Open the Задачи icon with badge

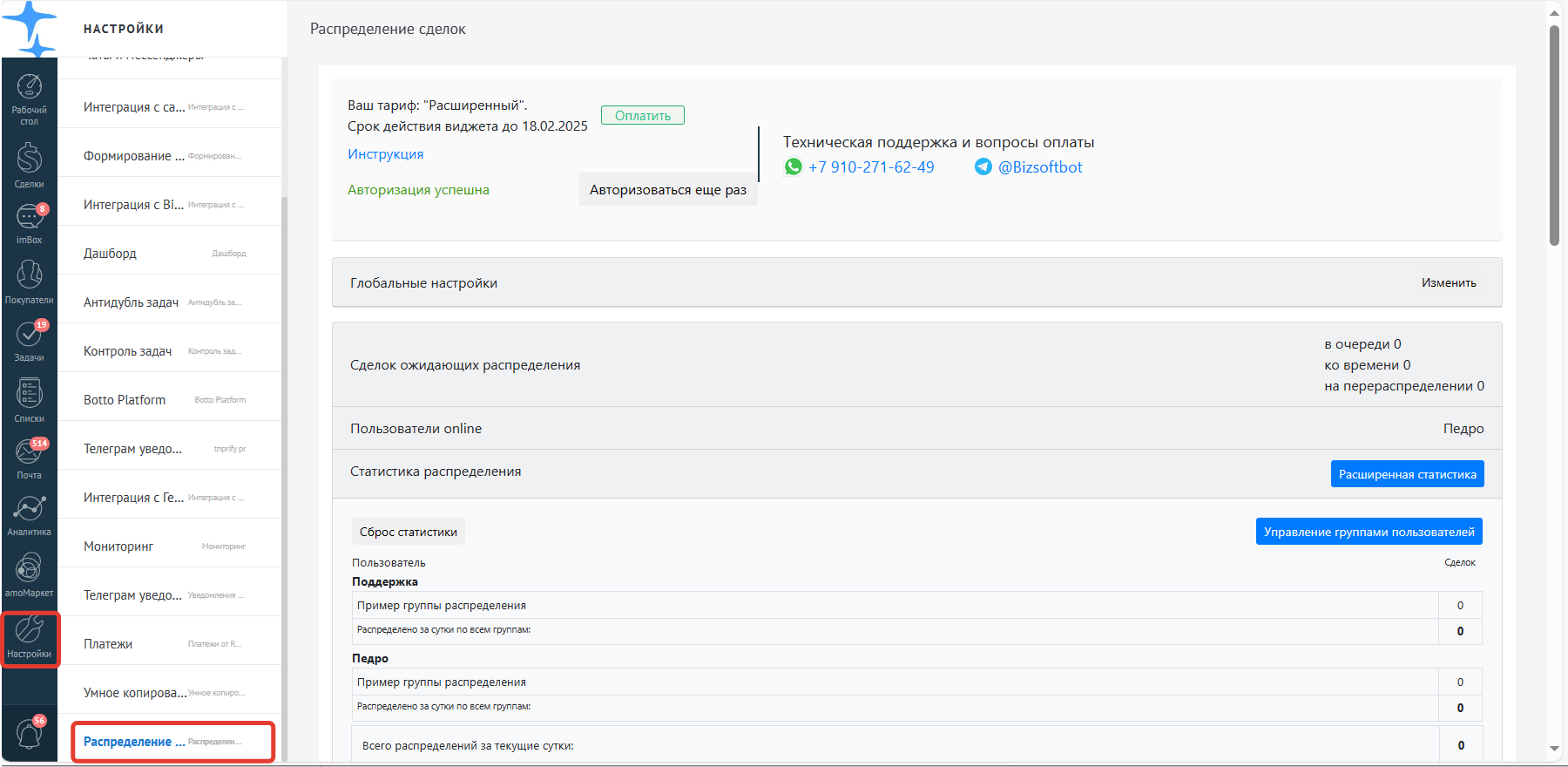tap(29, 341)
